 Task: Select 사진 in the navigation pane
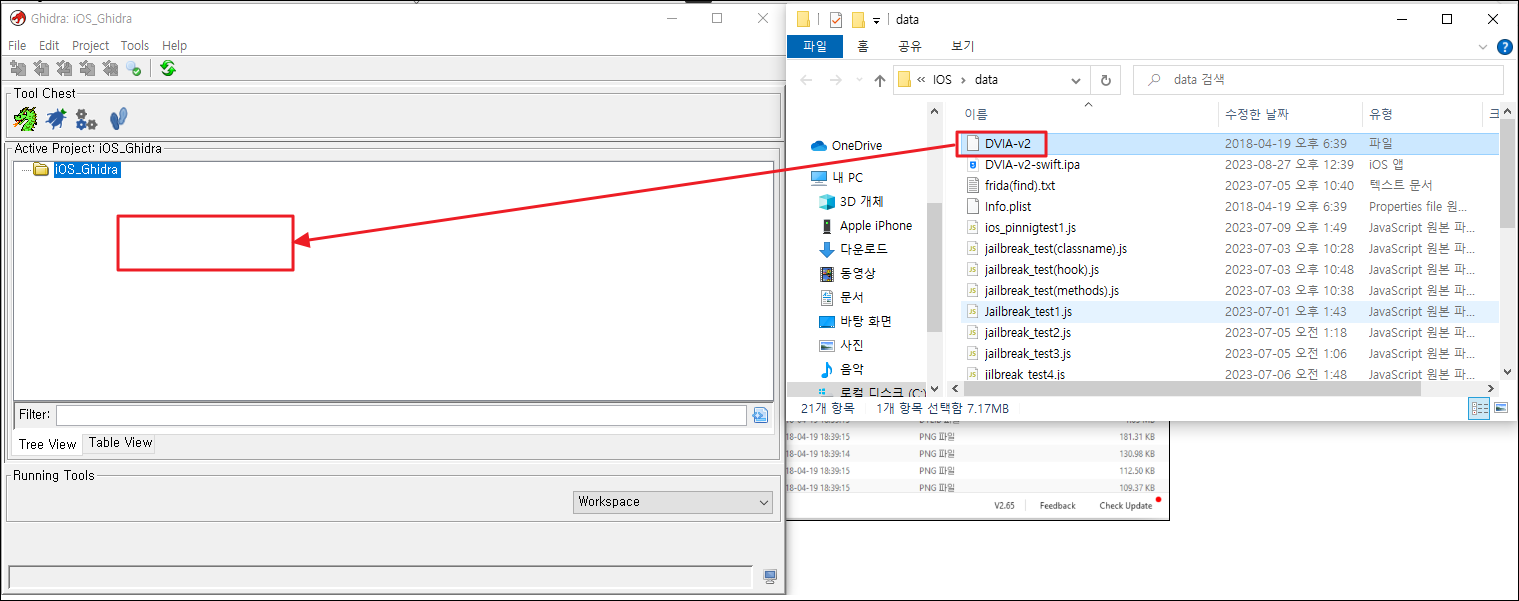[x=841, y=345]
